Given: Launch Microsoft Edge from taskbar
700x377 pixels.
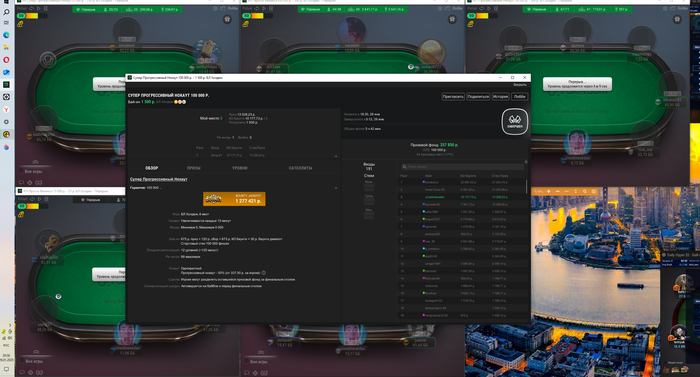Looking at the screenshot, I should click(6, 35).
